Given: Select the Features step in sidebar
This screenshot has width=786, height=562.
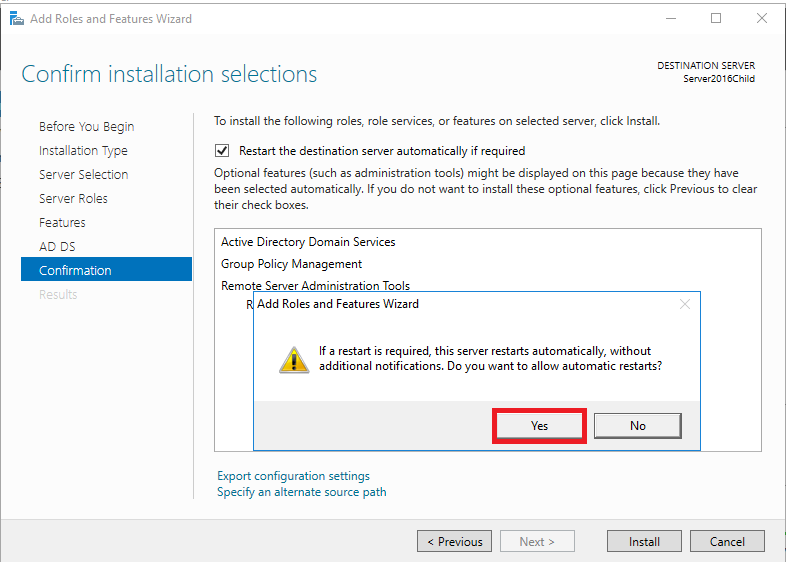Looking at the screenshot, I should coord(62,223).
